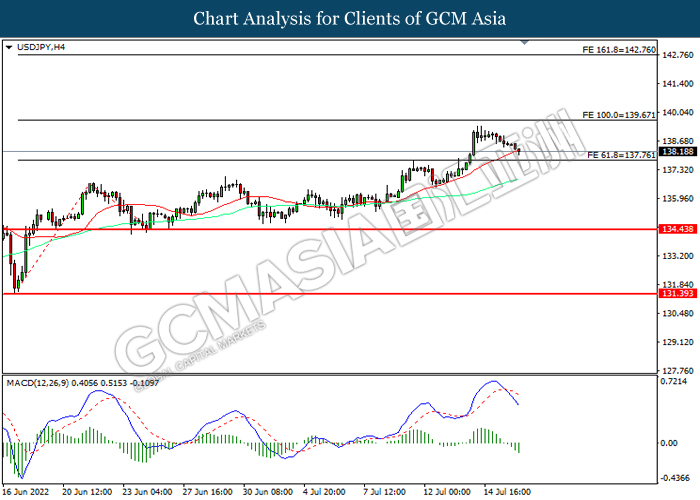Click the time axis label 23 Jun 04:00
The width and height of the screenshot is (700, 500).
(x=147, y=492)
